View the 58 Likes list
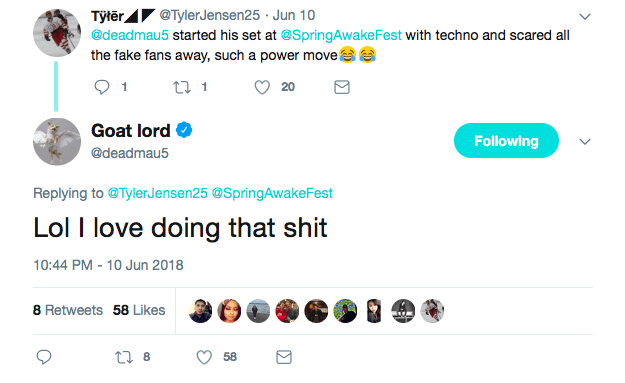Screen dimensions: 625x383 [x=139, y=310]
